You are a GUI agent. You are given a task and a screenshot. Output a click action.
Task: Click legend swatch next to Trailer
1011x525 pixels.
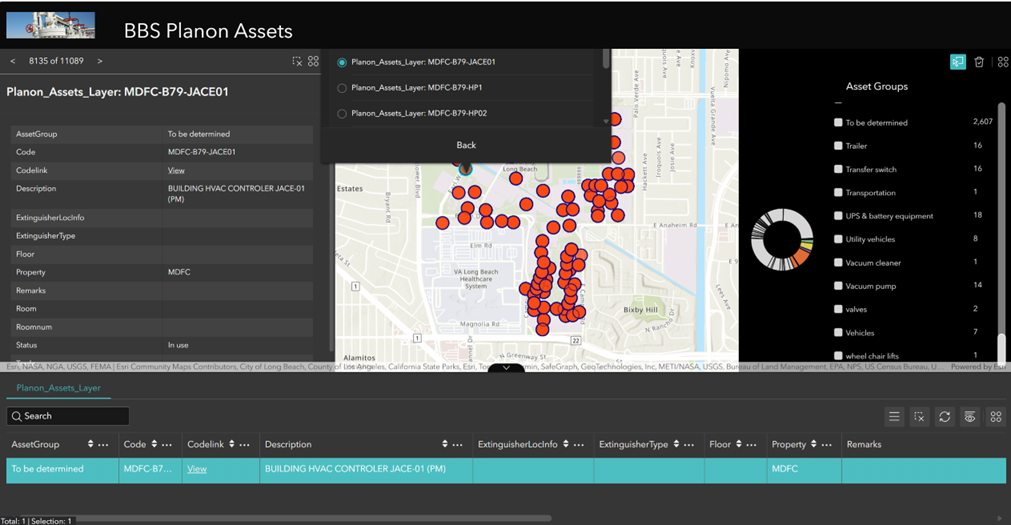838,146
